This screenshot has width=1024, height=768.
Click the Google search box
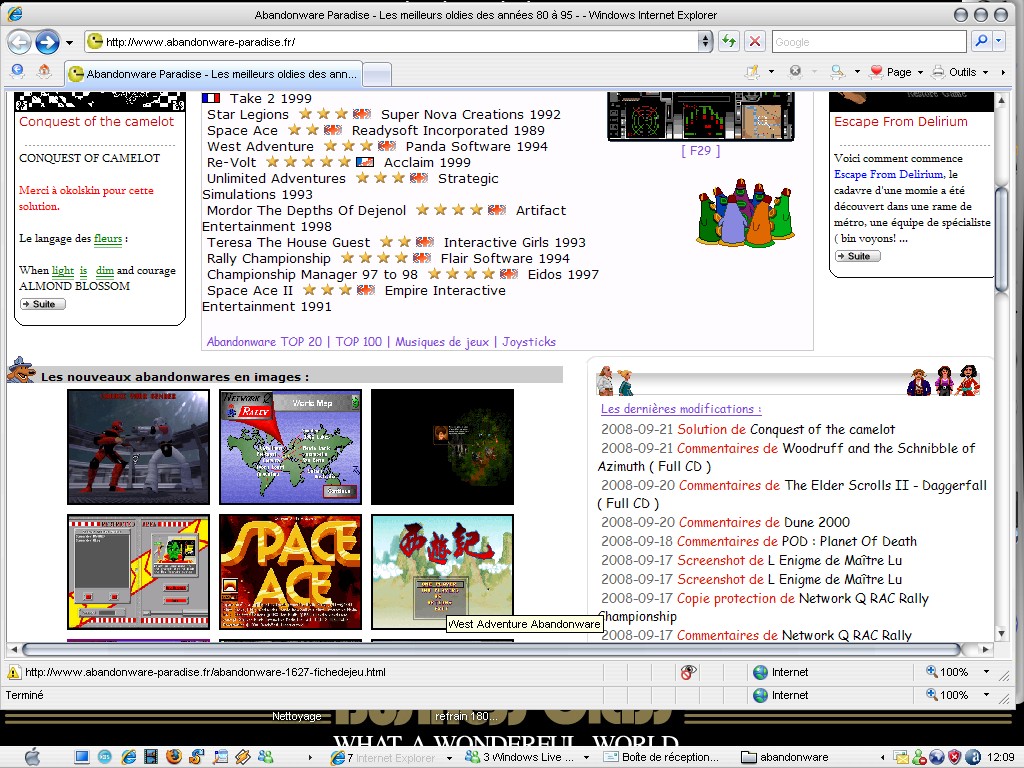coord(869,42)
